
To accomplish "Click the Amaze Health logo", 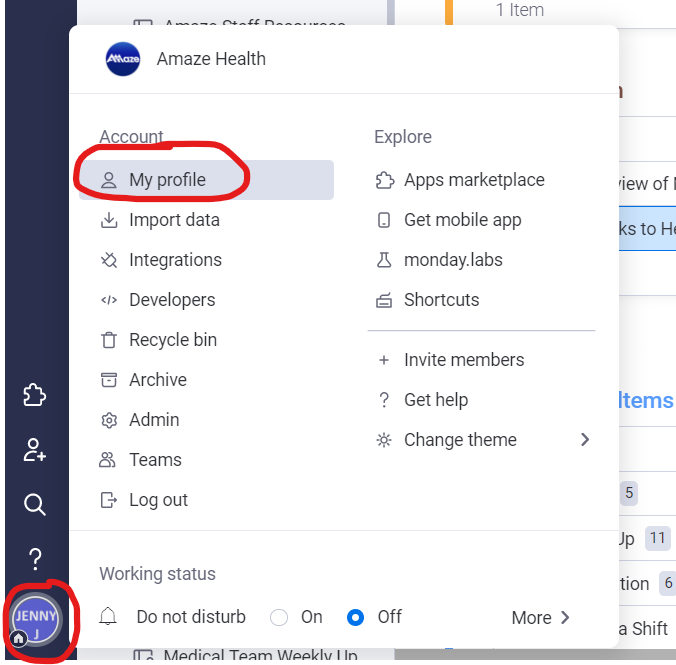I will (123, 59).
